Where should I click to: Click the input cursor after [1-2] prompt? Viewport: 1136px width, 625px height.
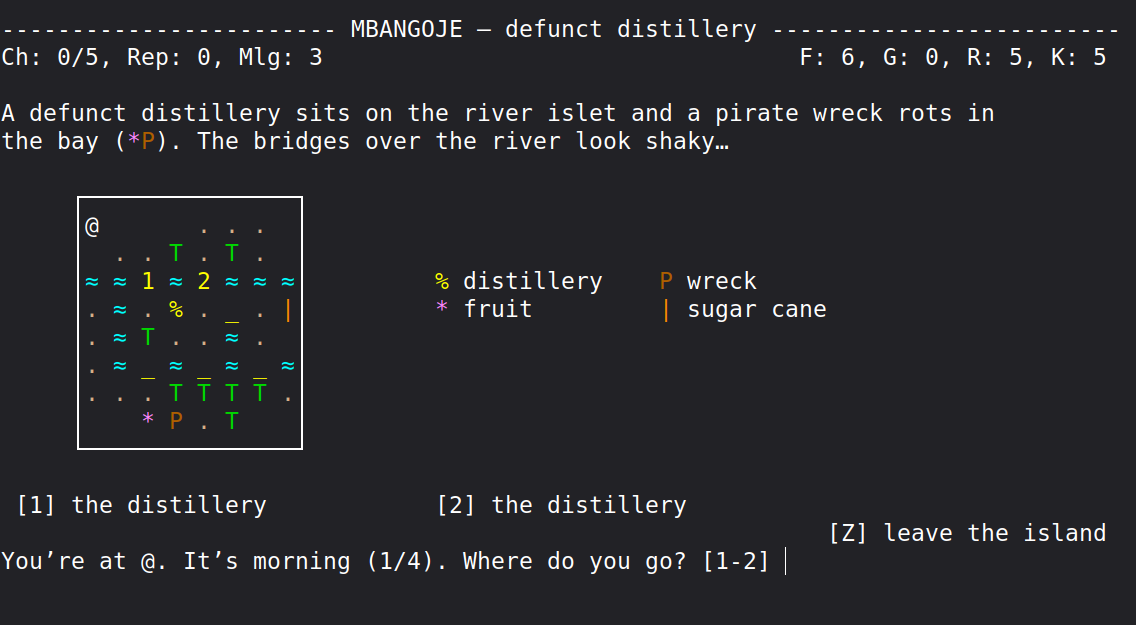[786, 561]
